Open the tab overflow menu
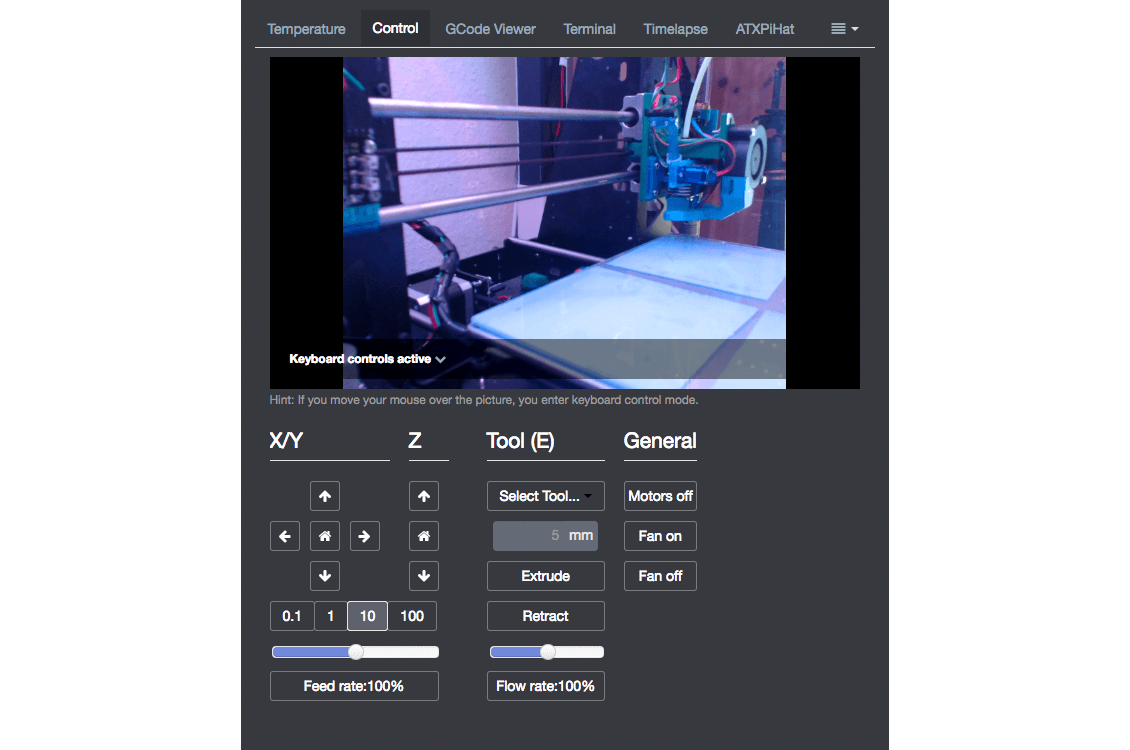Image resolution: width=1130 pixels, height=750 pixels. click(x=844, y=29)
